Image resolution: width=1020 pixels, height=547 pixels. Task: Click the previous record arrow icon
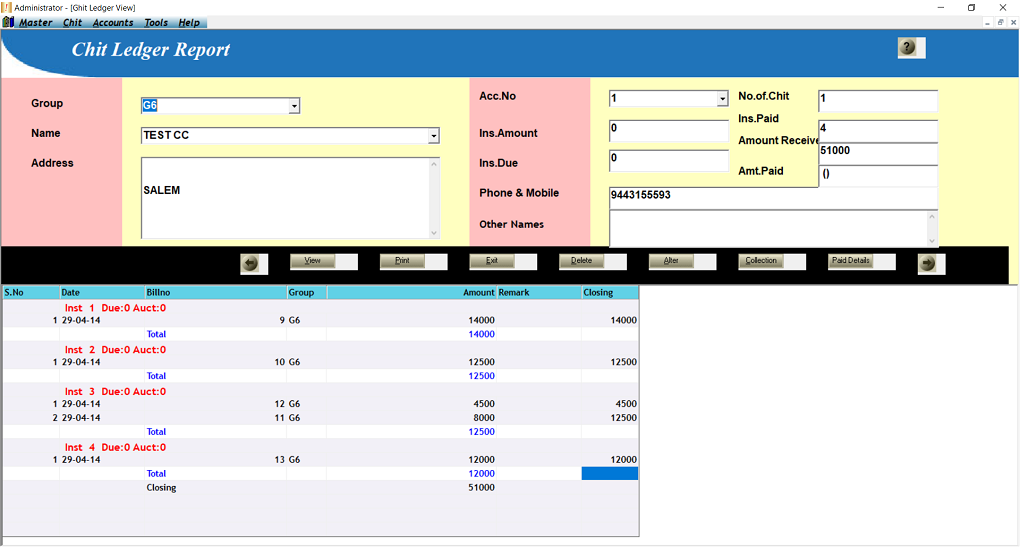(x=251, y=263)
